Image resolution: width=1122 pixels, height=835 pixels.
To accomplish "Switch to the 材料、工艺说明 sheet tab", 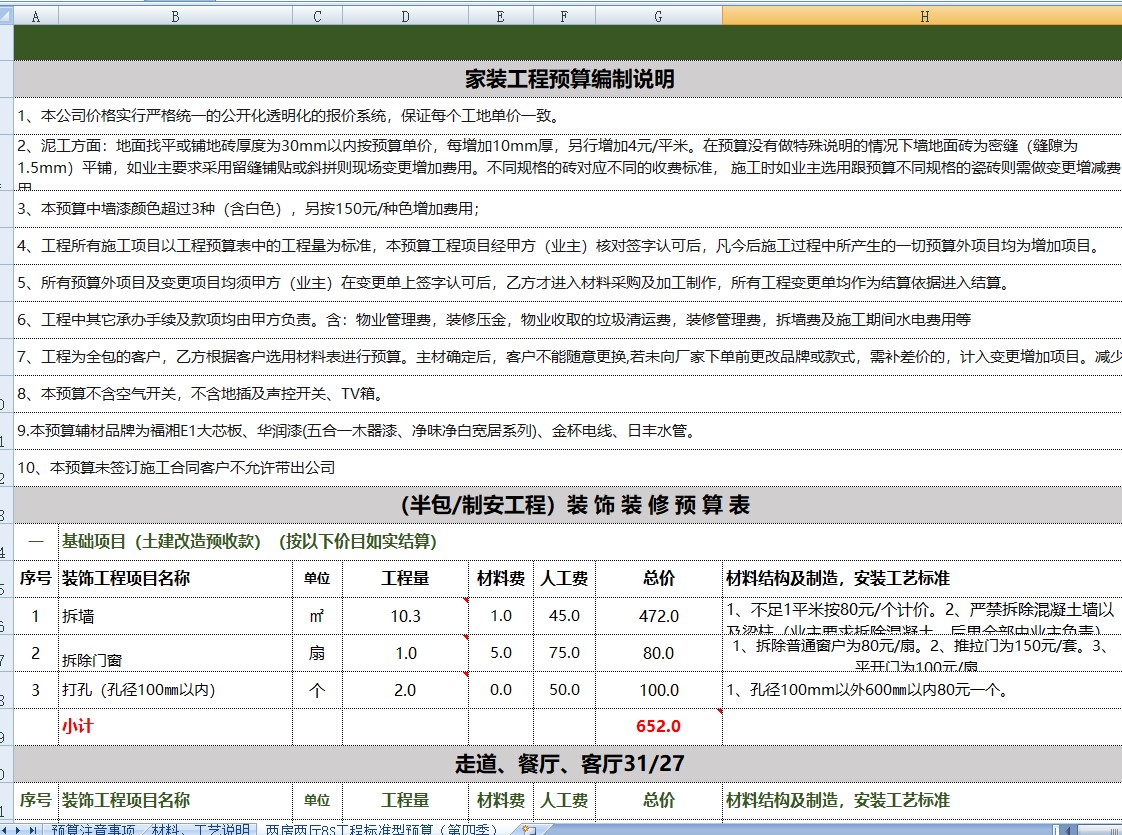I will pos(201,829).
